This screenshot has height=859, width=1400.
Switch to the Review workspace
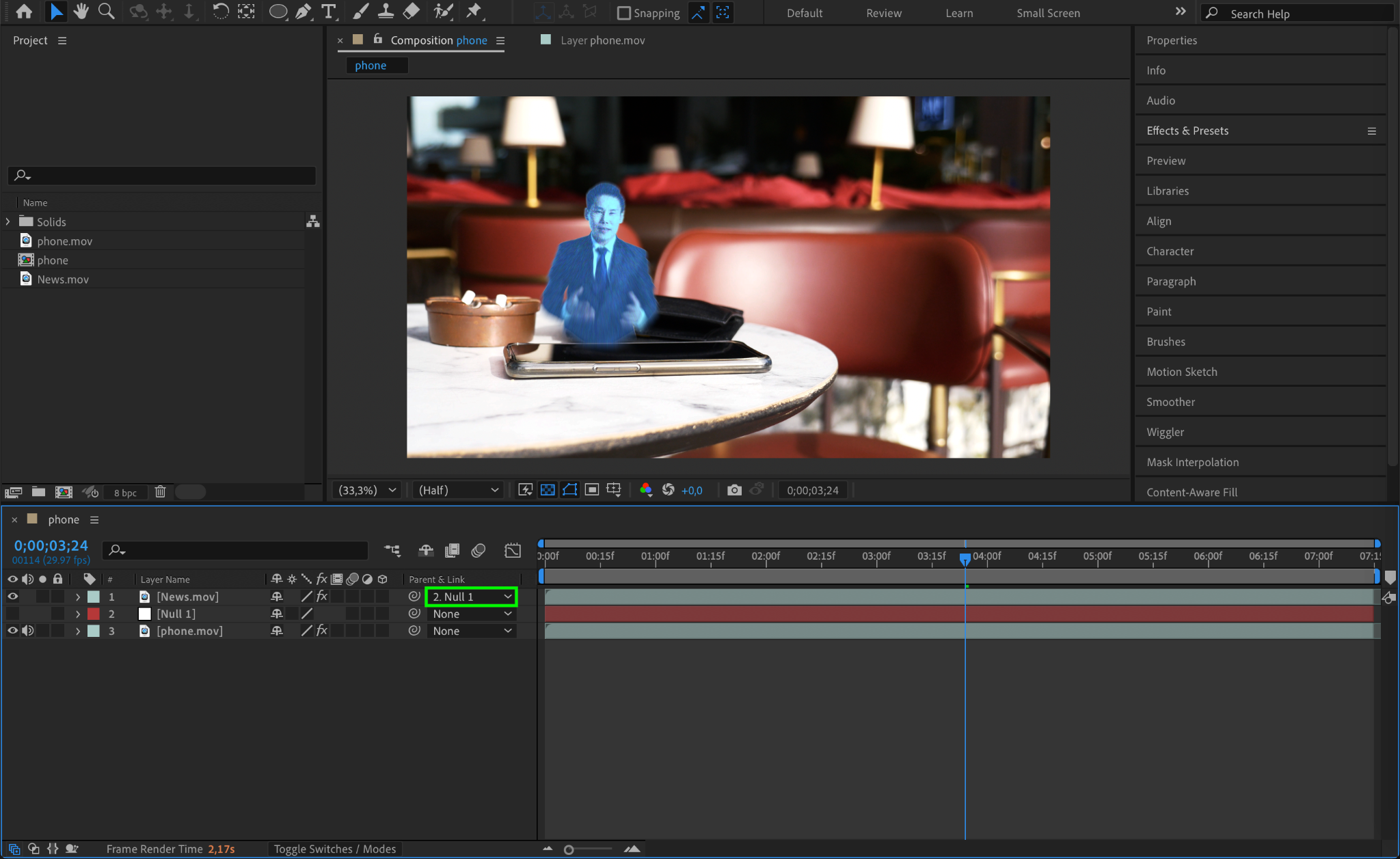[883, 13]
